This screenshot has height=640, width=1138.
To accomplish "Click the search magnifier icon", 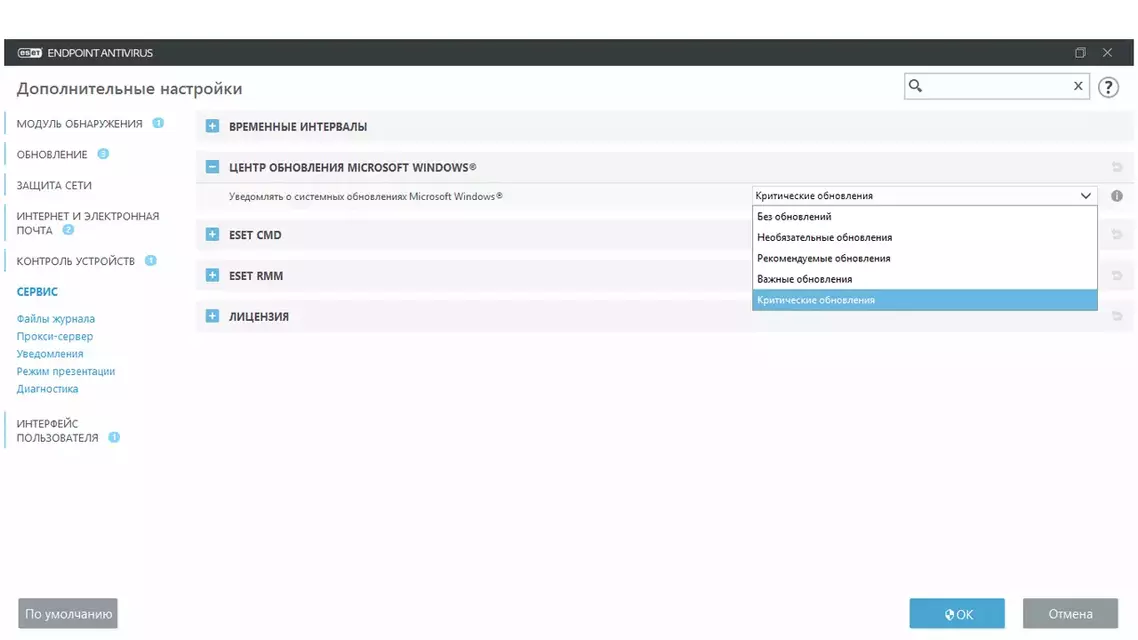I will pos(915,86).
